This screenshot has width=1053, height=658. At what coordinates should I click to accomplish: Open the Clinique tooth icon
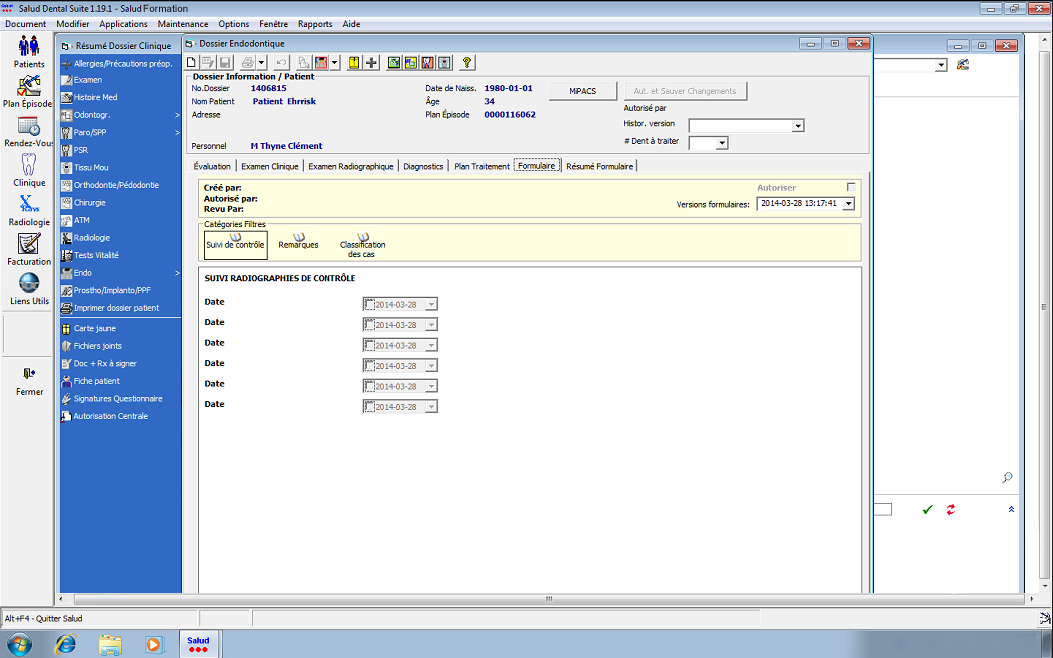coord(28,165)
